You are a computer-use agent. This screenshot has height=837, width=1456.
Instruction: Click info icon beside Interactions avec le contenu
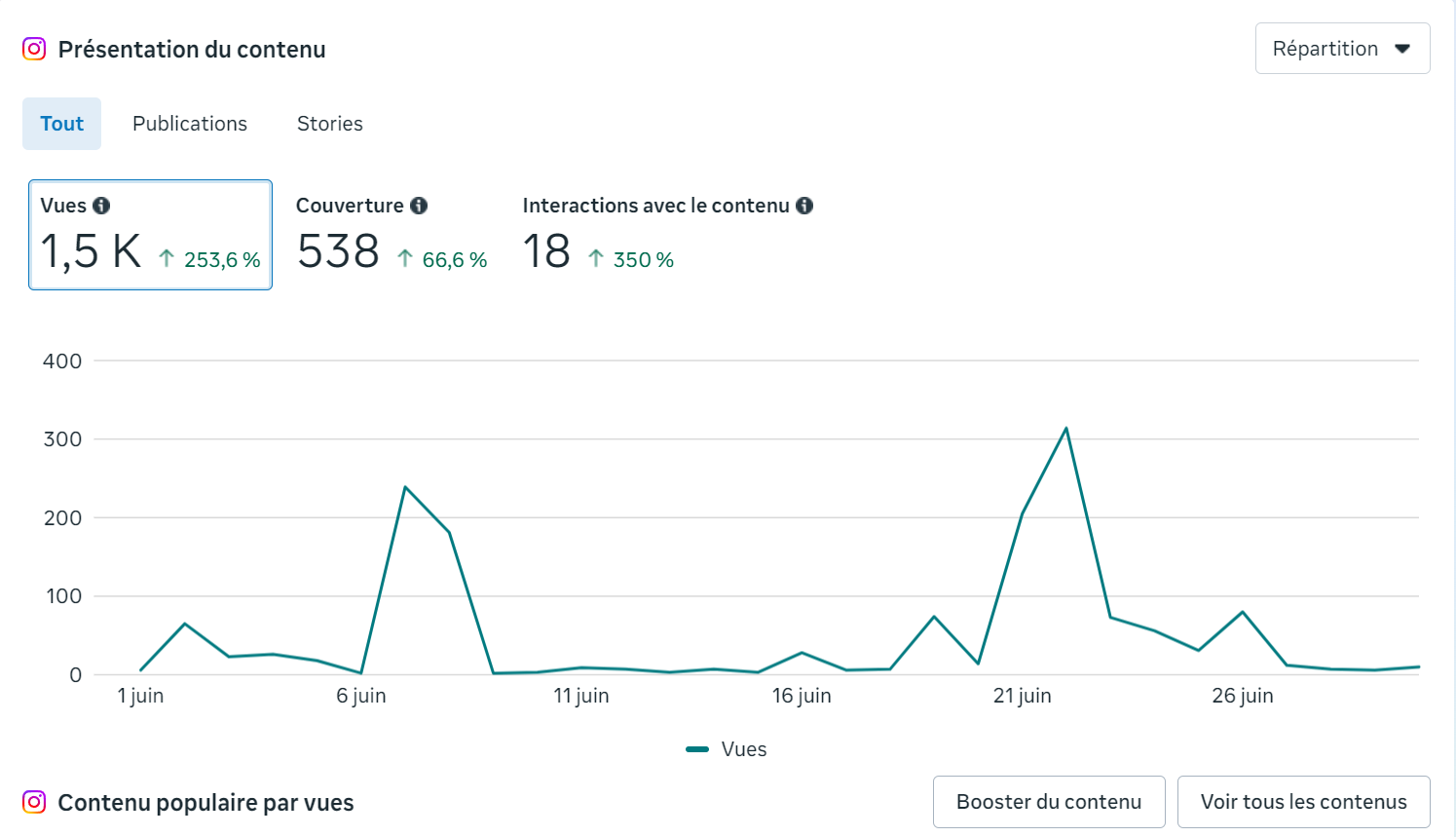(x=804, y=206)
